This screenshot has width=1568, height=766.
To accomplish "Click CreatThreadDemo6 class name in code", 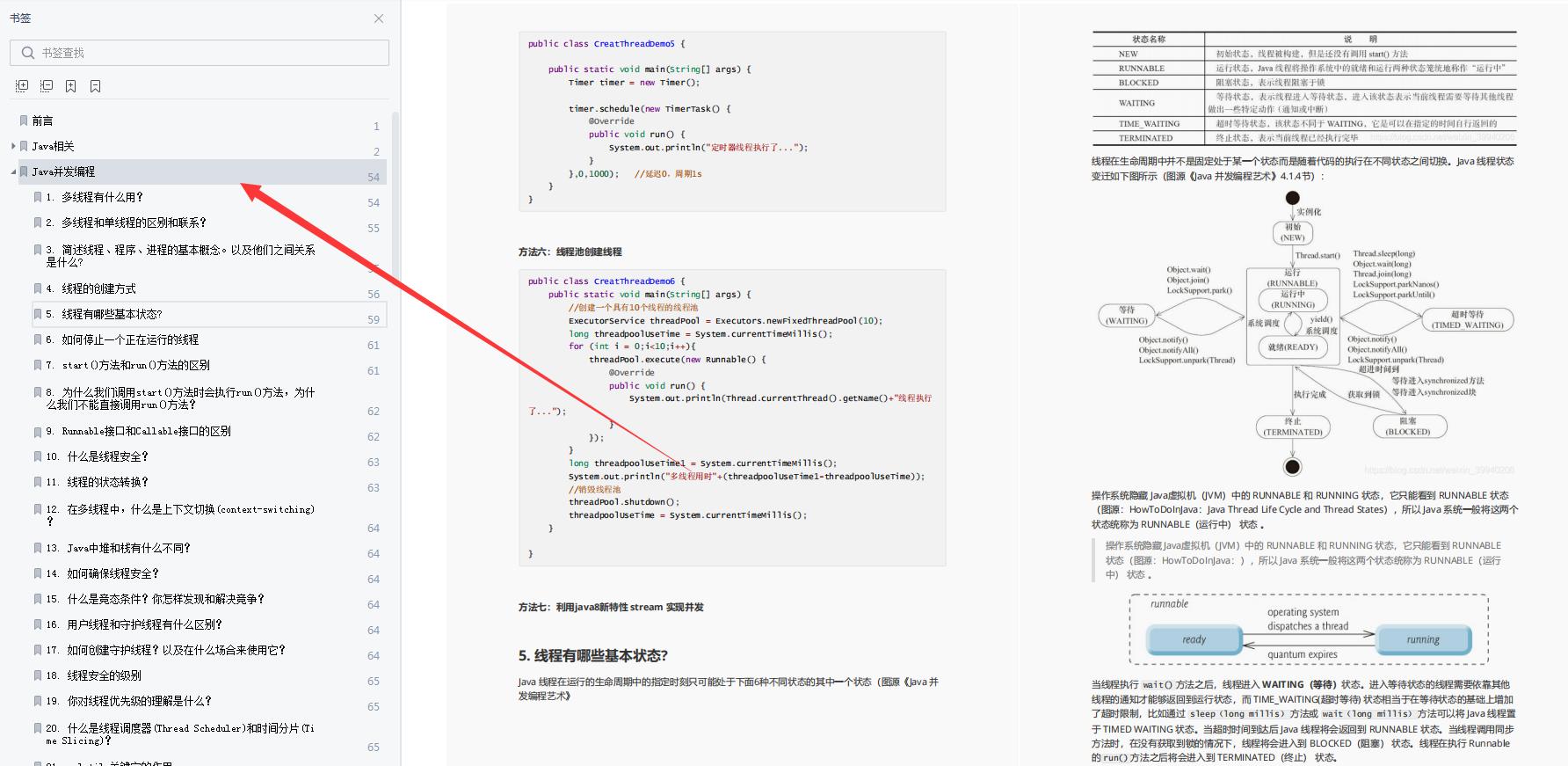I will click(x=634, y=281).
